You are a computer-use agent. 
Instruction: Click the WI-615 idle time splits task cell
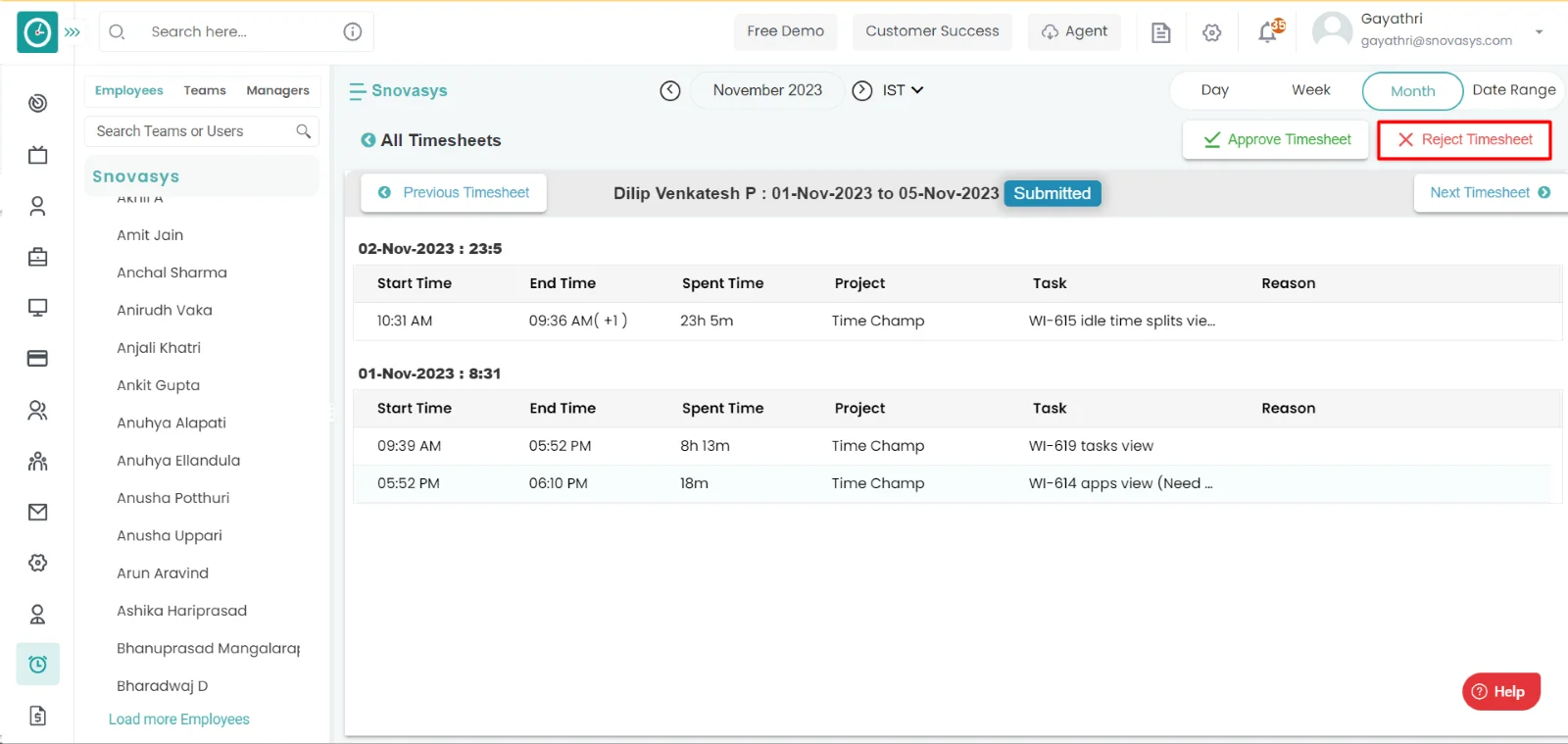(1122, 321)
